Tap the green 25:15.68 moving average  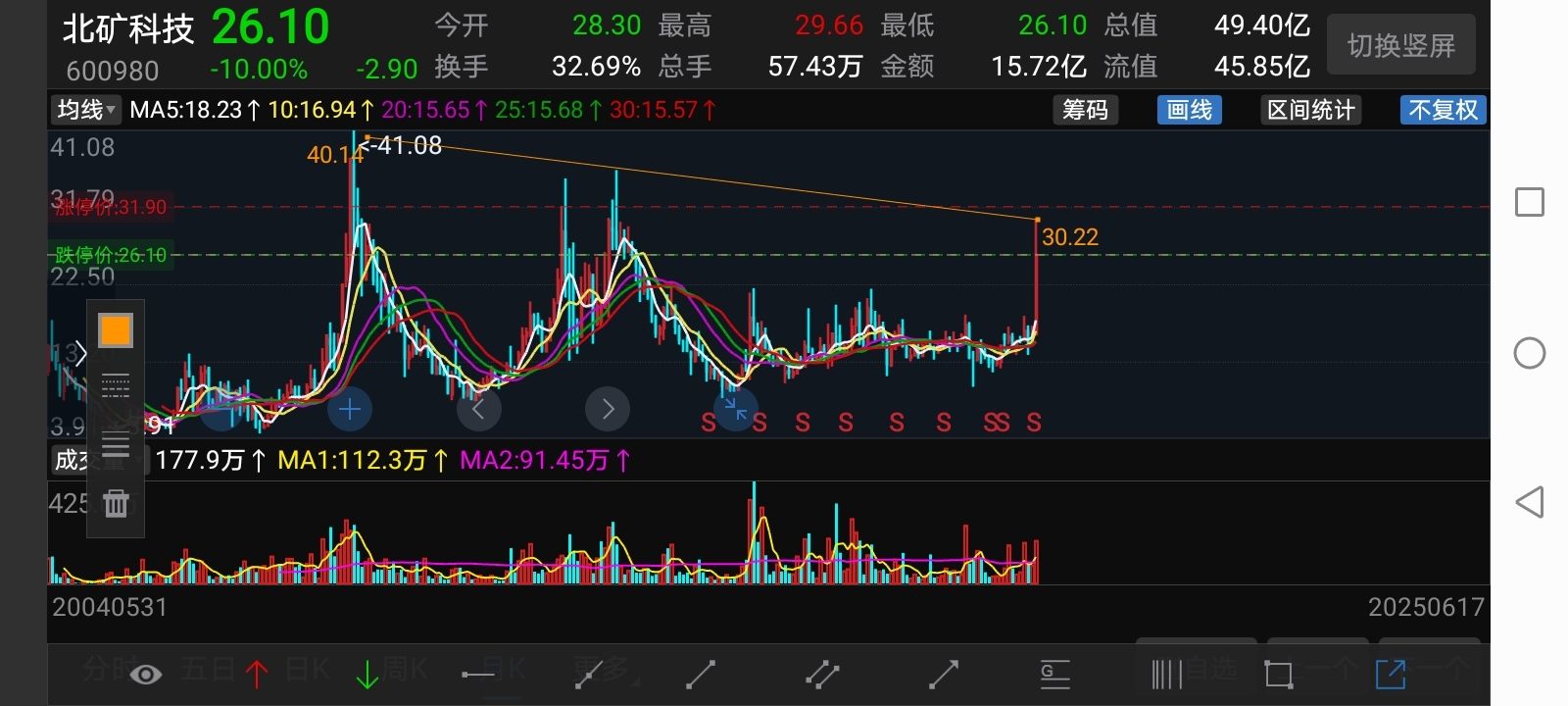(x=549, y=110)
